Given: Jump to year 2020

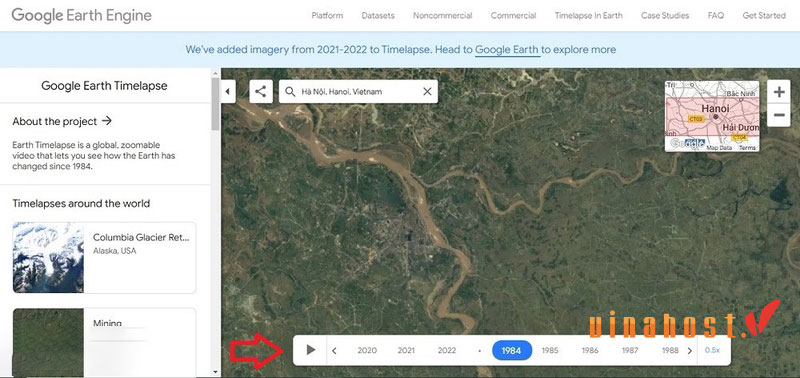Looking at the screenshot, I should [x=367, y=350].
